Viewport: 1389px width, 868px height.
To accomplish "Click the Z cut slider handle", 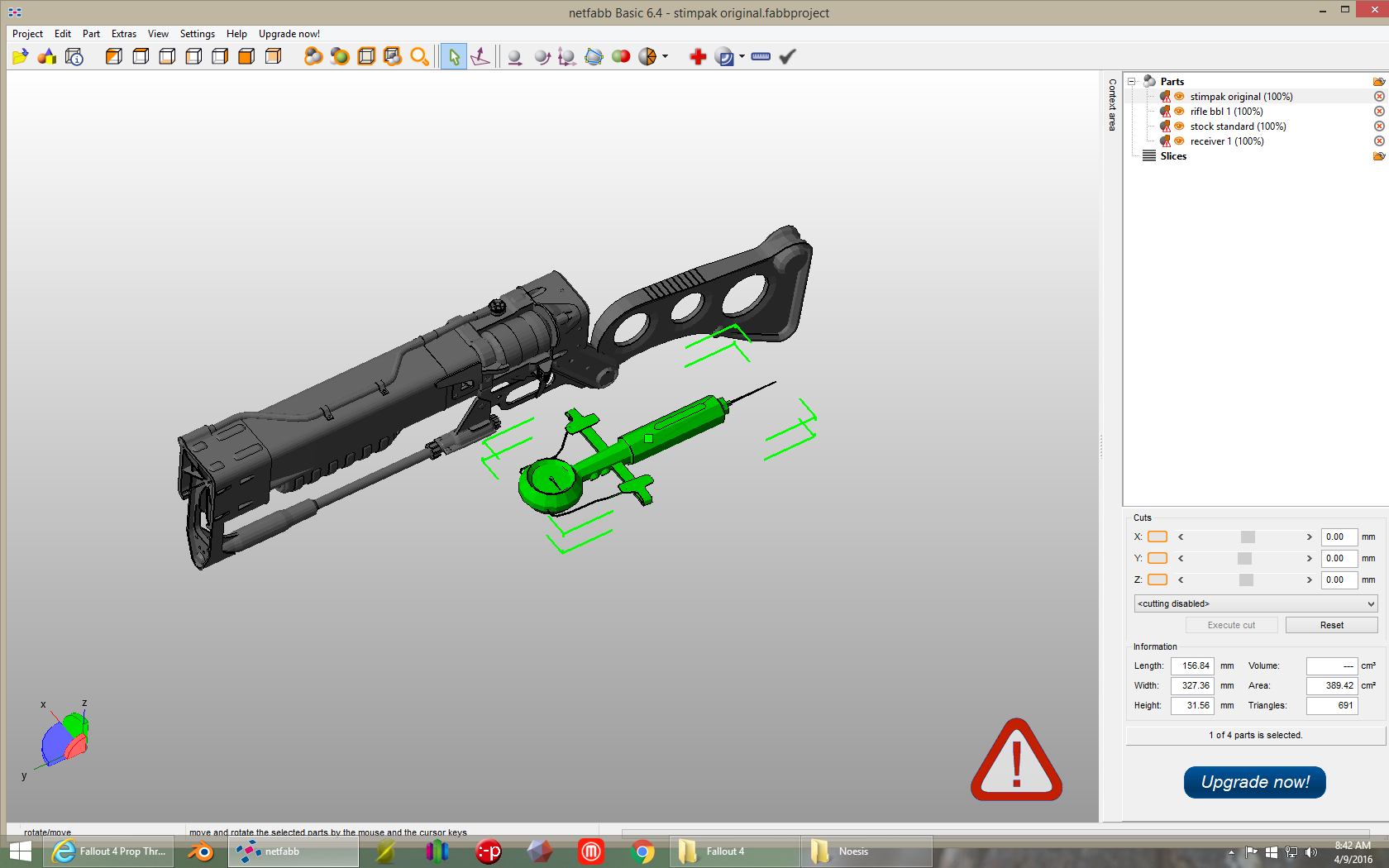I will 1246,579.
